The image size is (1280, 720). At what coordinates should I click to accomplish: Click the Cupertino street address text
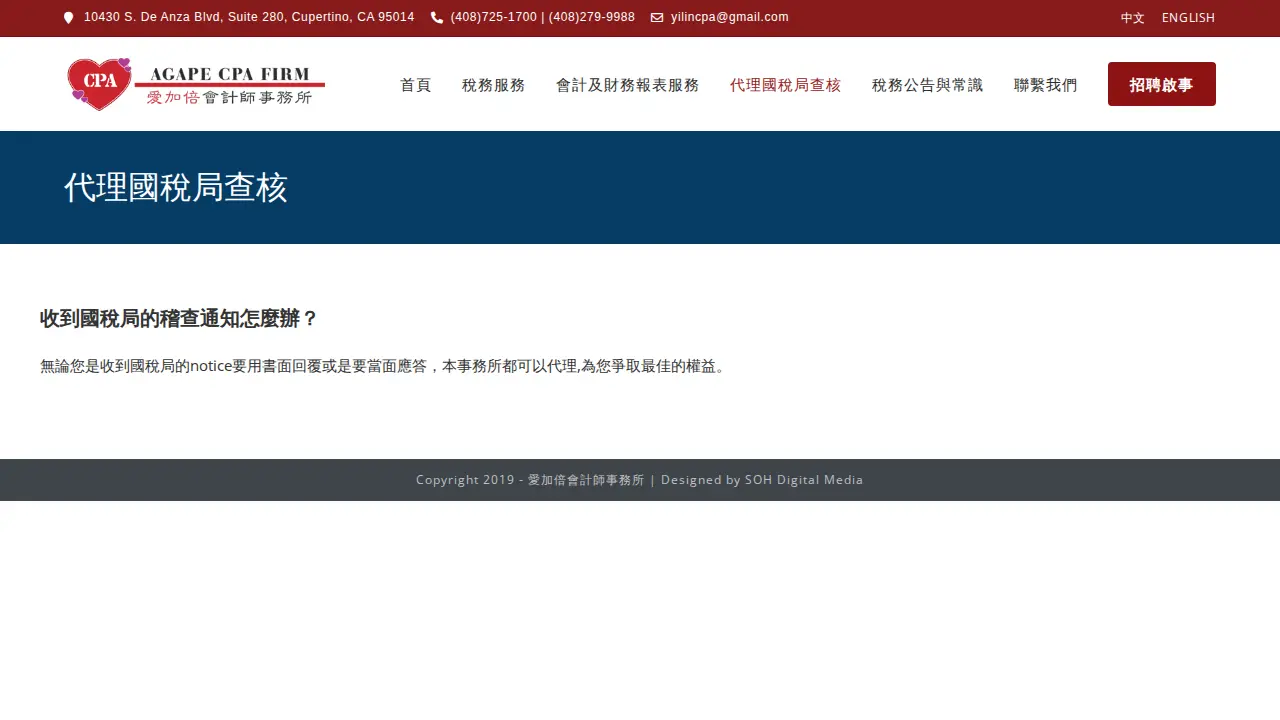249,17
